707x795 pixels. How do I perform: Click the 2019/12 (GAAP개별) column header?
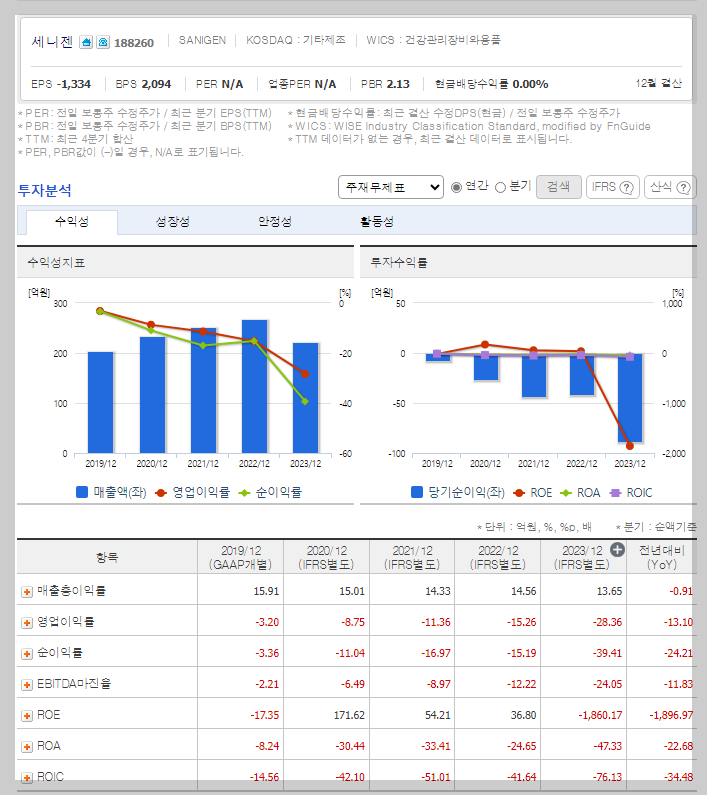[x=241, y=557]
